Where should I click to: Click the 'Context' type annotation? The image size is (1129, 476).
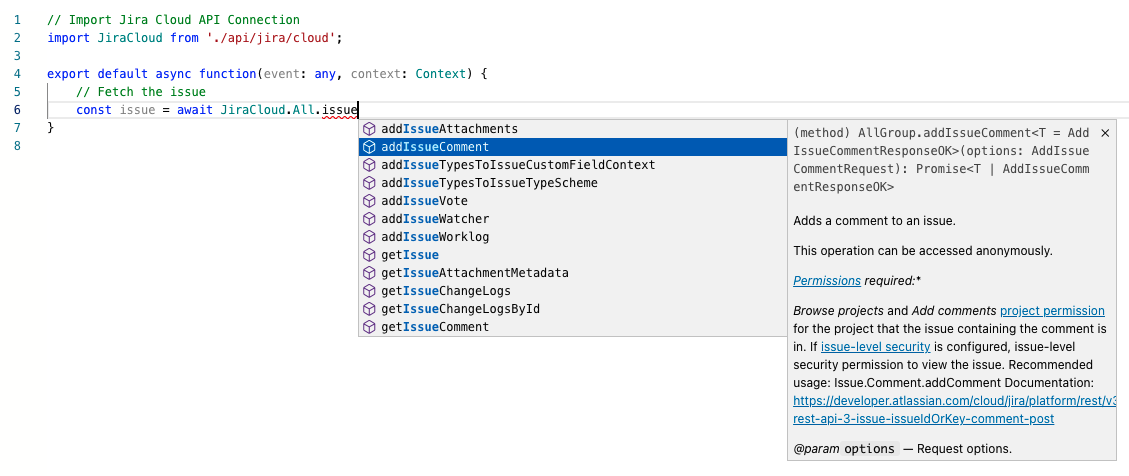[x=441, y=74]
